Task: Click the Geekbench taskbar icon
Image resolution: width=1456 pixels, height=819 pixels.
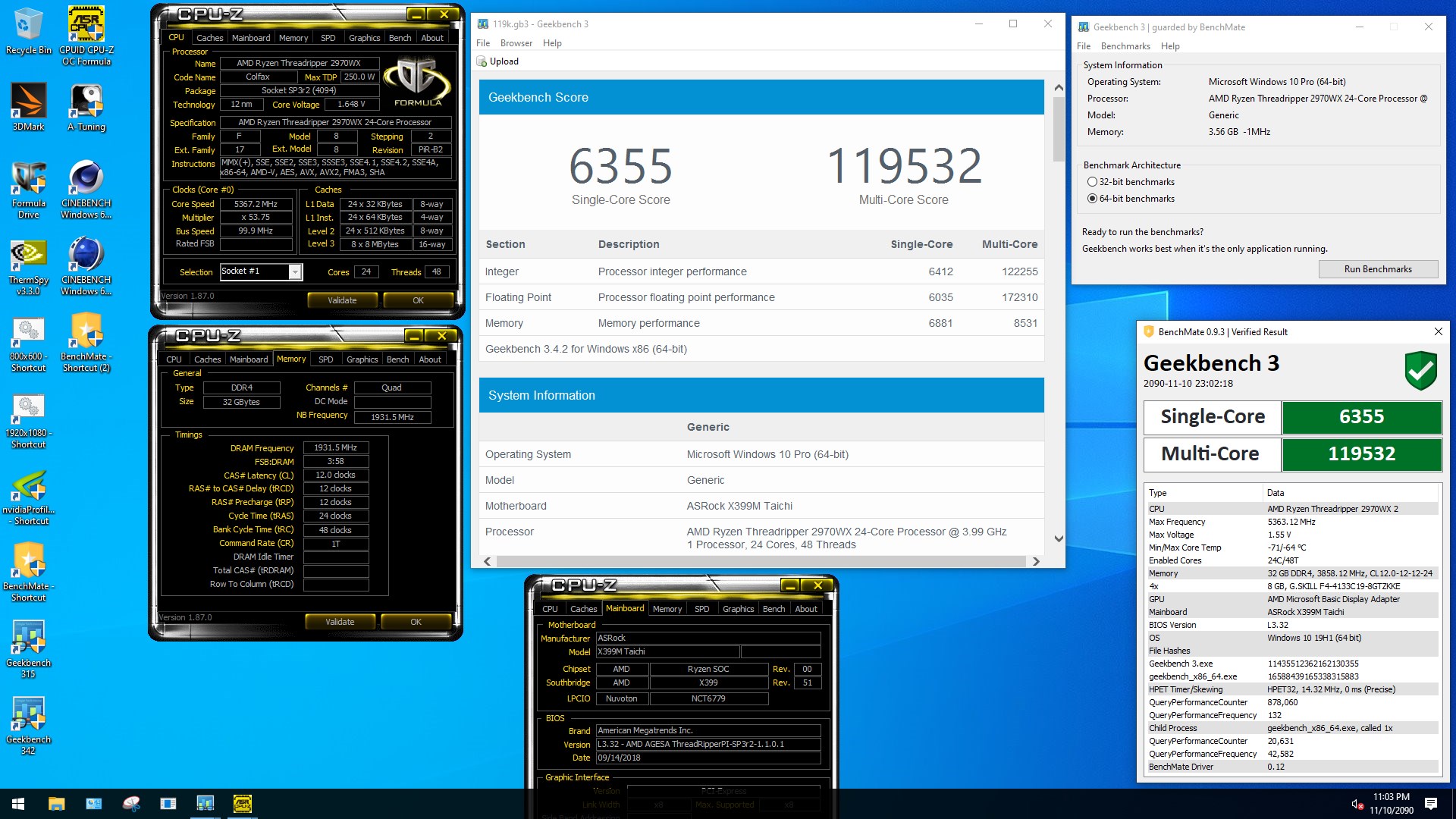Action: (x=205, y=803)
